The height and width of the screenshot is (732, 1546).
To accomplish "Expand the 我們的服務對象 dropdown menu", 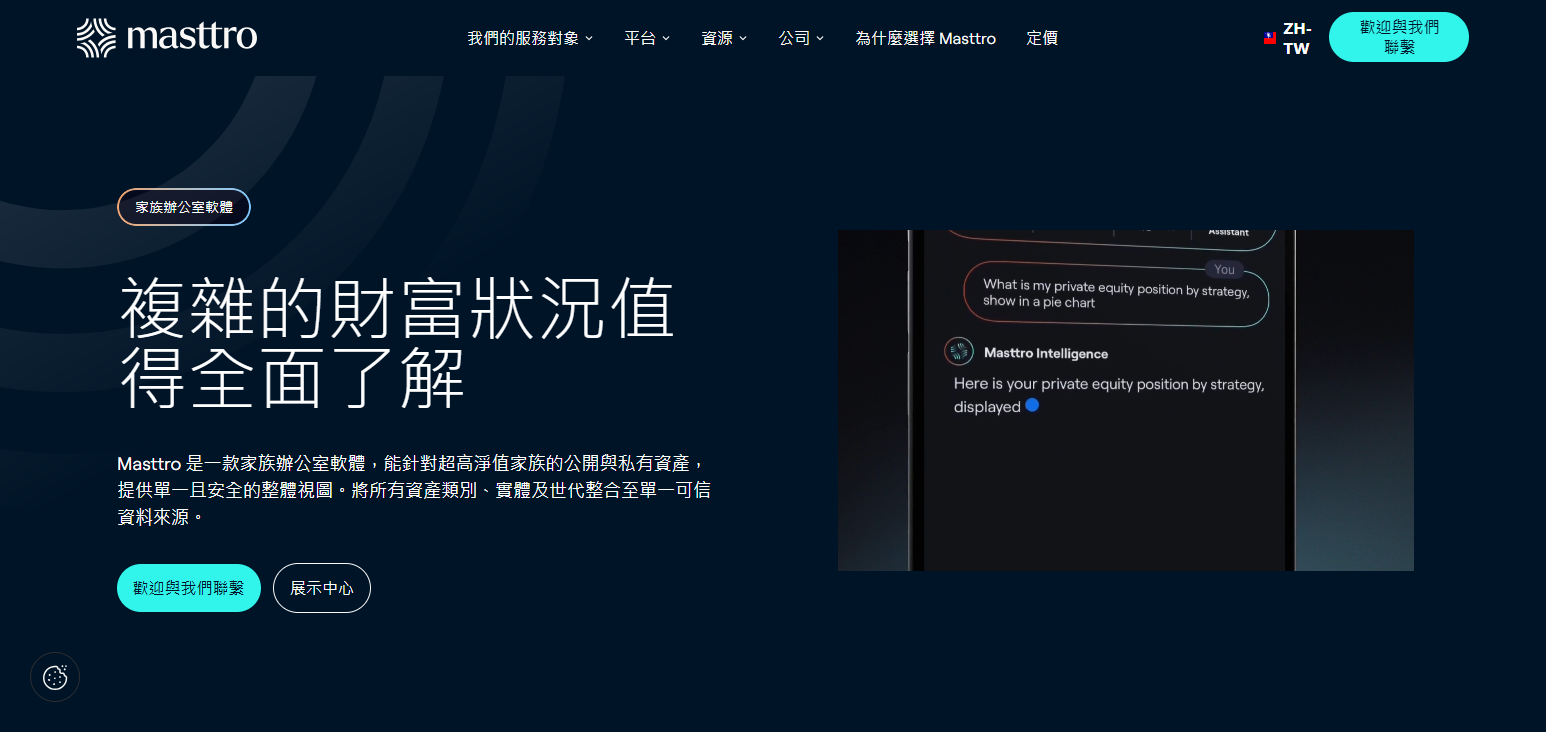I will click(530, 38).
